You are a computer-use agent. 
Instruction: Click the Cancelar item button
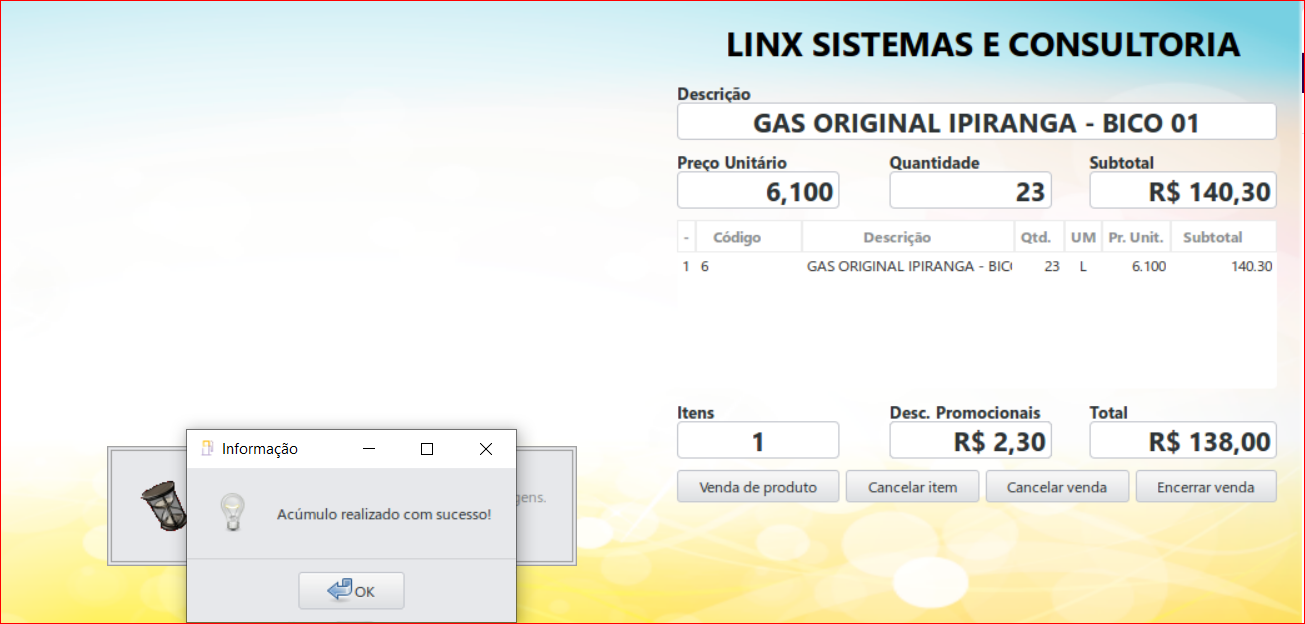pos(912,487)
